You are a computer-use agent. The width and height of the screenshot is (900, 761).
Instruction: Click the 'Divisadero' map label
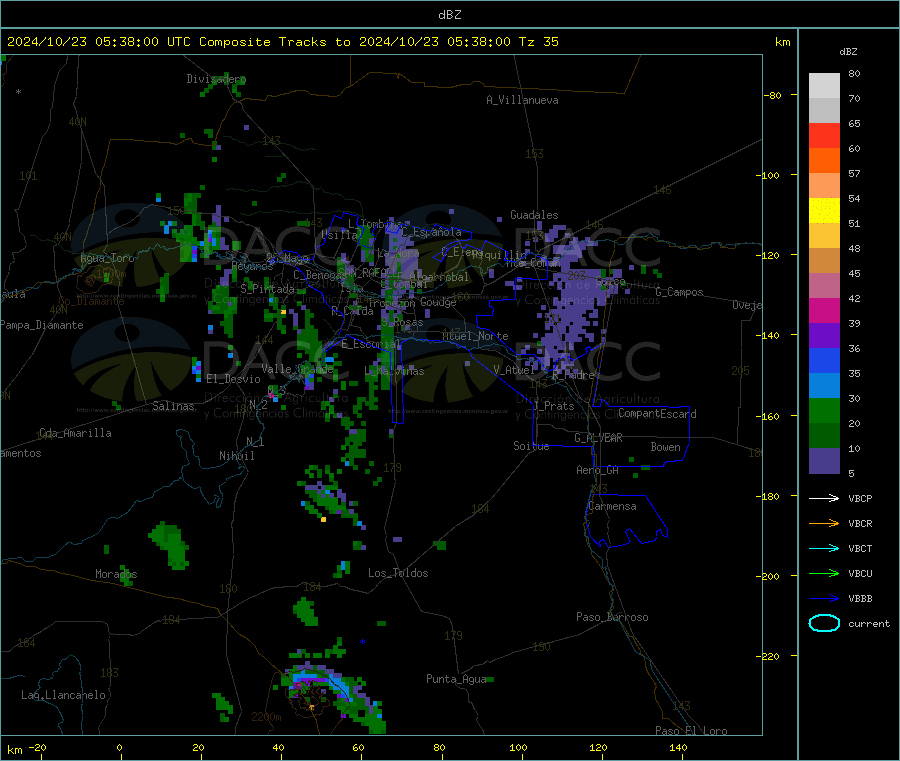[216, 79]
